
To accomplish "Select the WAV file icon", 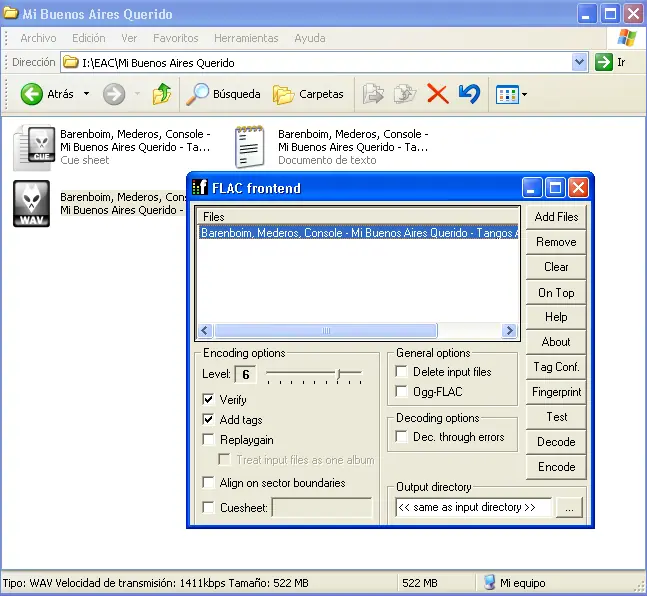I will [31, 203].
